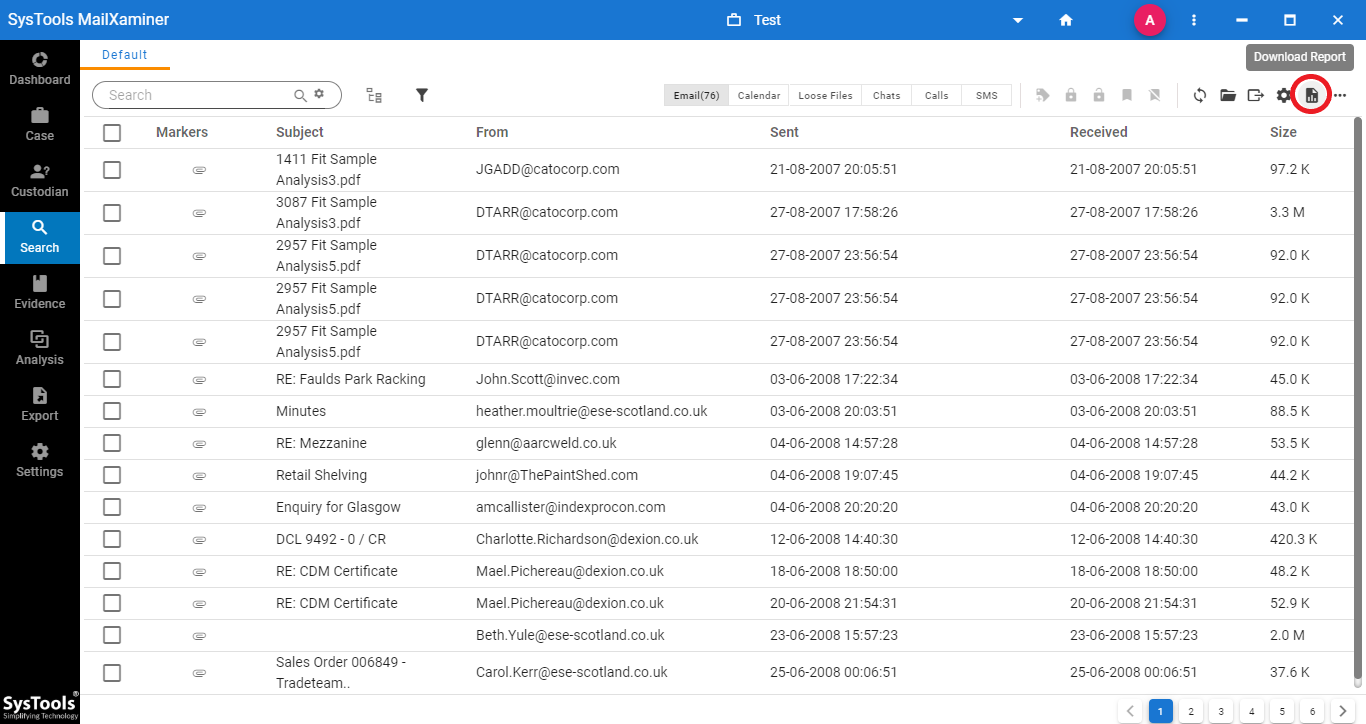Image resolution: width=1366 pixels, height=724 pixels.
Task: Open the more options ellipsis icon
Action: coord(1340,96)
